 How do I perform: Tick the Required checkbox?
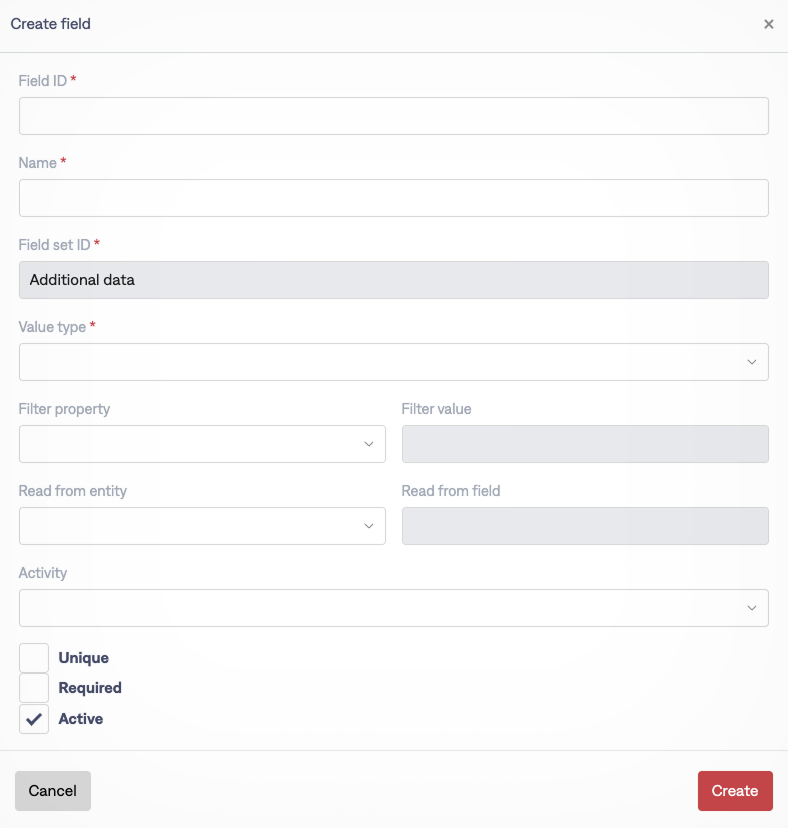pos(34,688)
